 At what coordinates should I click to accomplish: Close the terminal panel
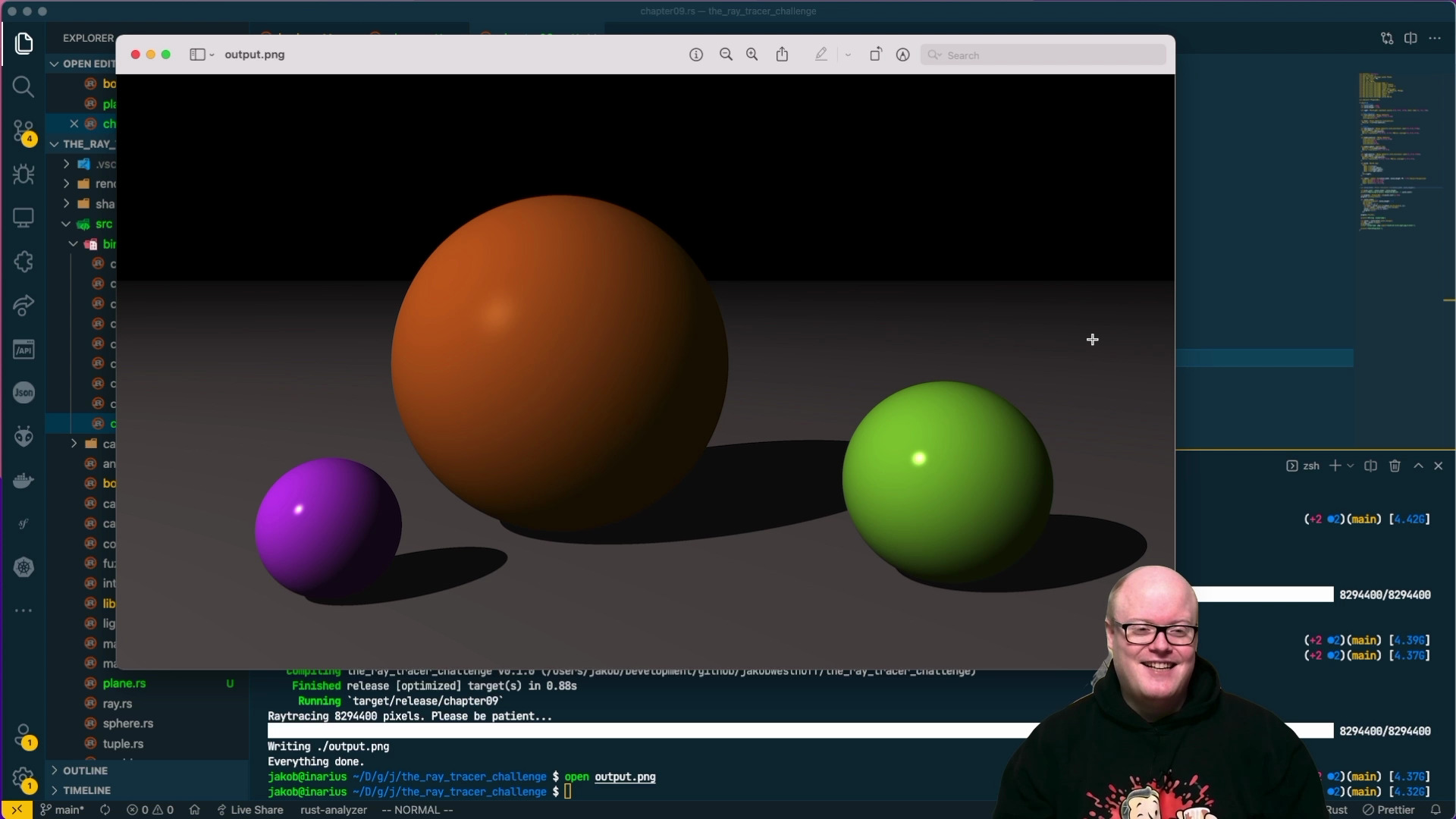pyautogui.click(x=1439, y=466)
